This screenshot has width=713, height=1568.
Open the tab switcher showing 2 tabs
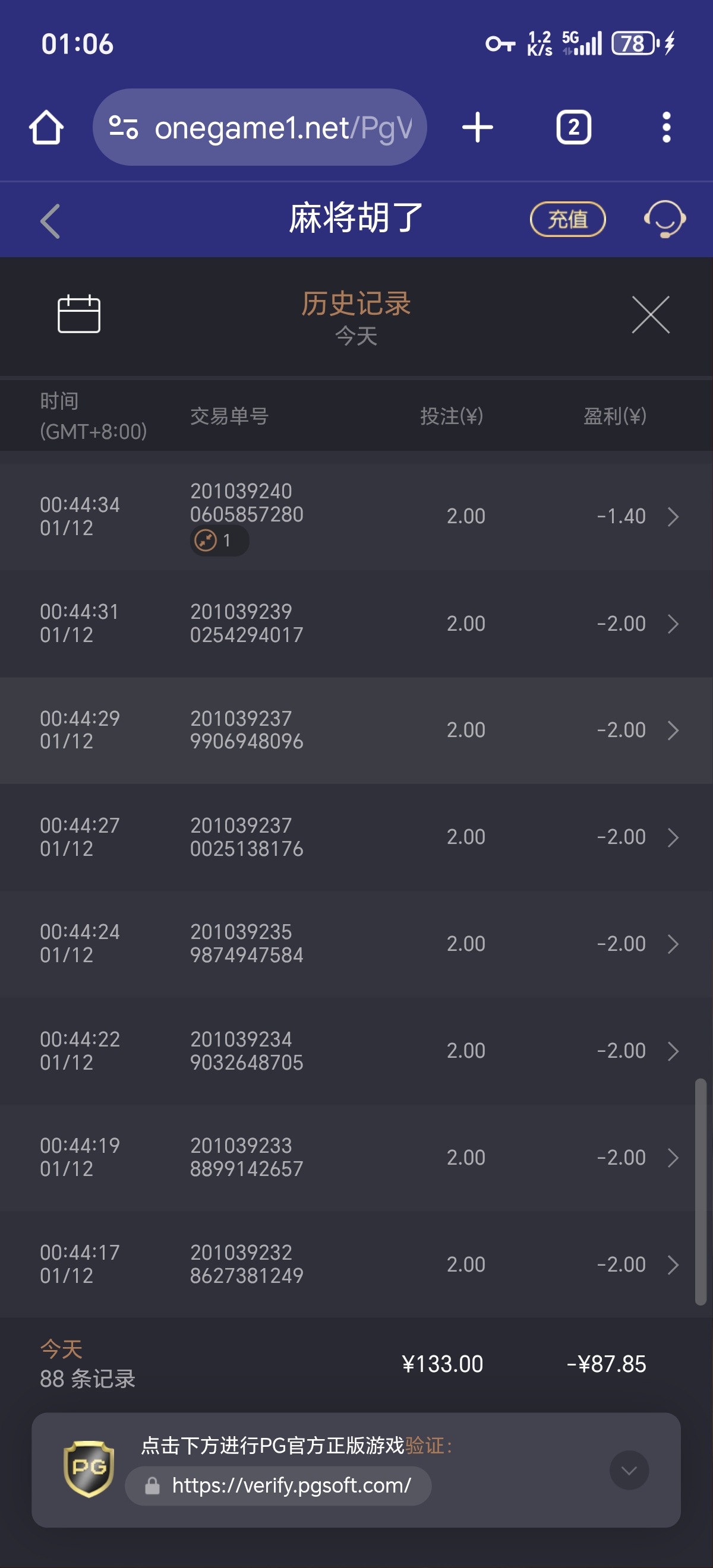coord(573,128)
